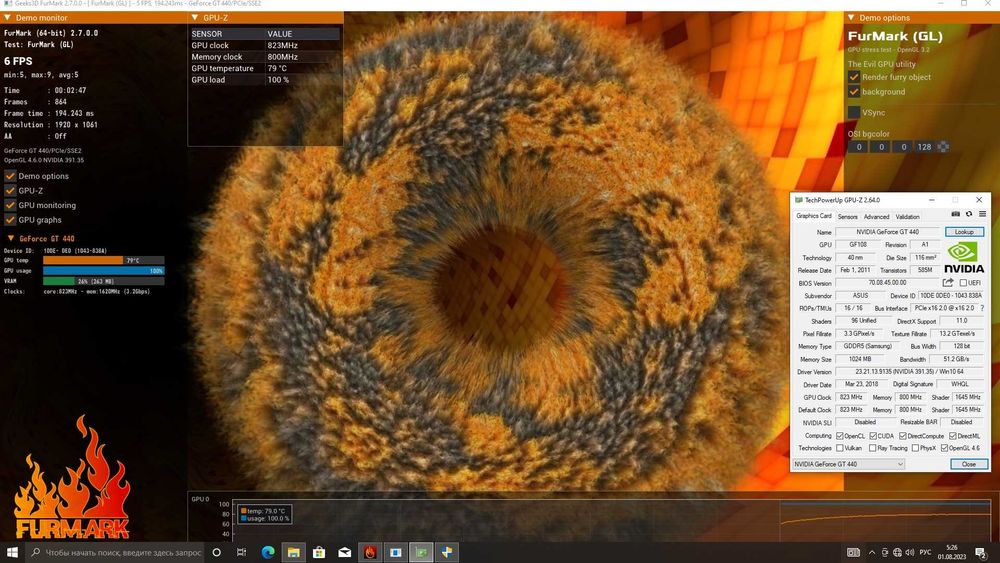Image resolution: width=1000 pixels, height=563 pixels.
Task: Toggle the OpenCL checkbox in GPU-Z
Action: click(x=839, y=436)
